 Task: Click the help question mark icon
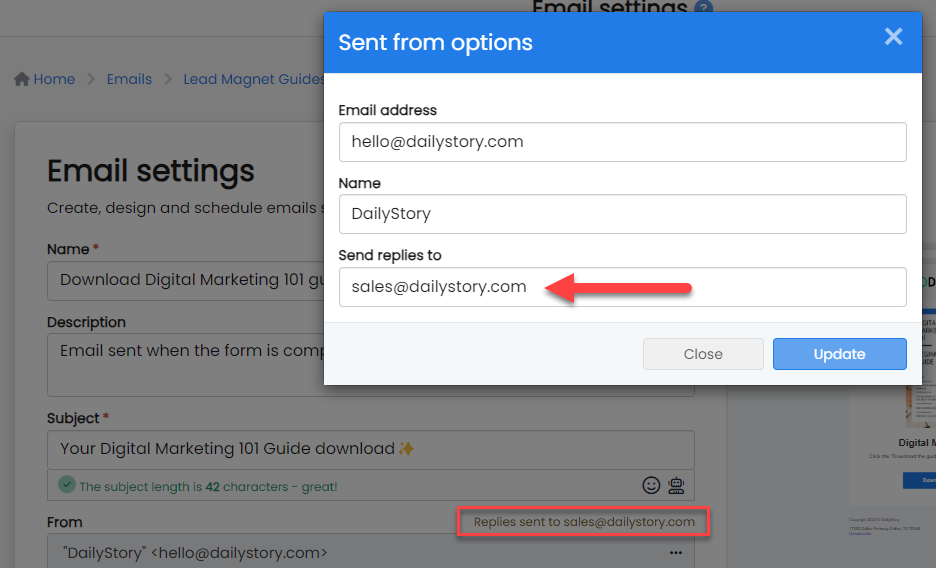704,8
